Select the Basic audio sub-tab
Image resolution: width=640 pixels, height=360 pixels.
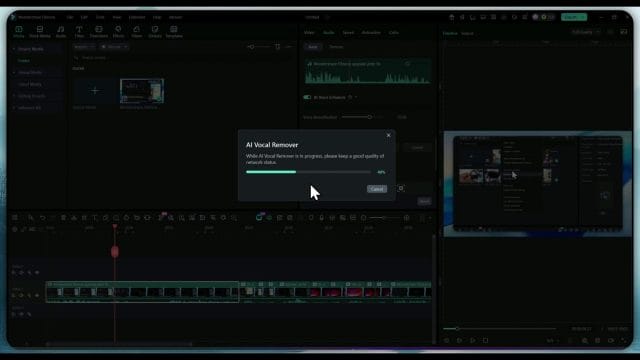[313, 47]
